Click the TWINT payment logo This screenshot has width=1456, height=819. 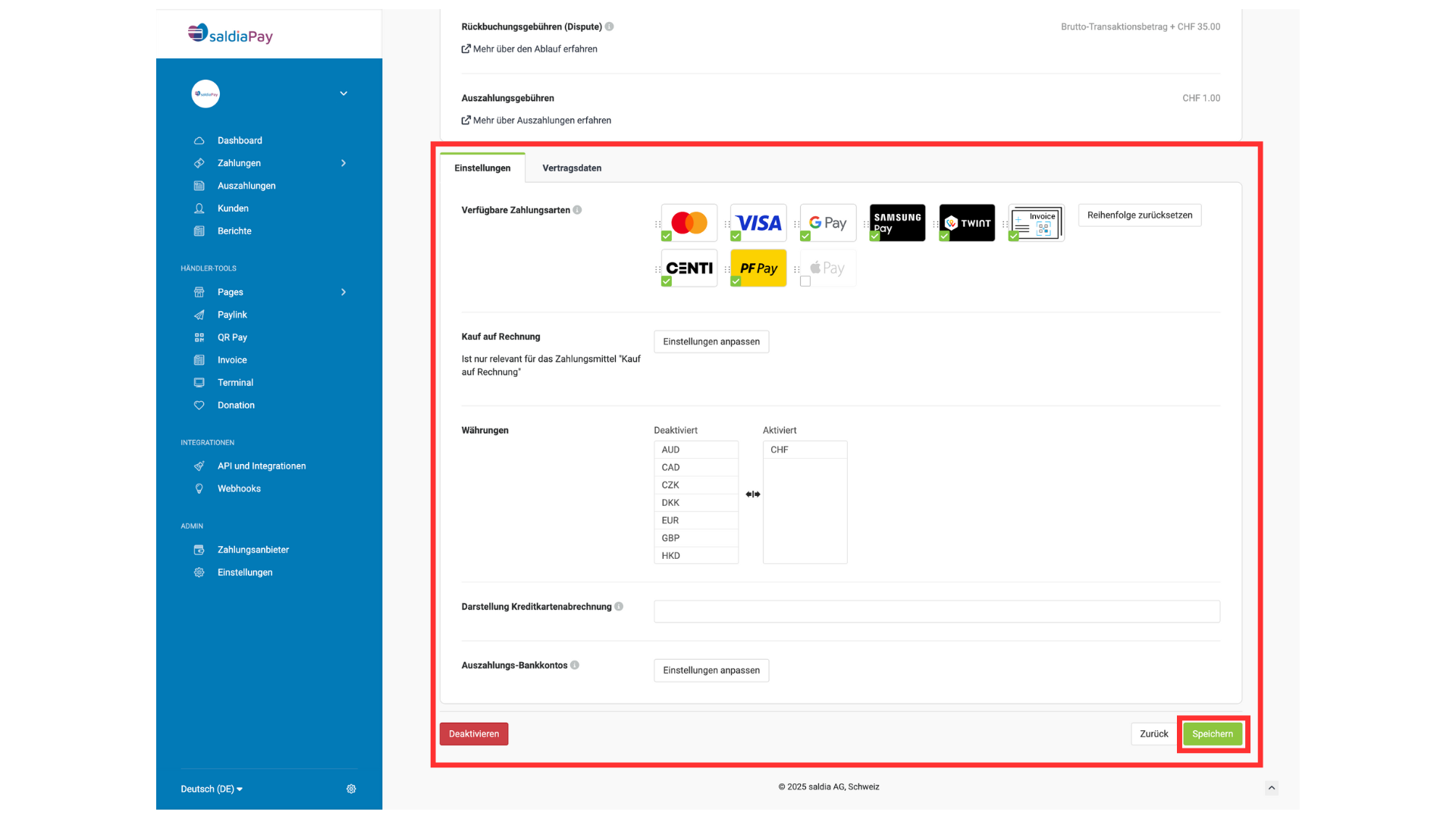pos(967,223)
